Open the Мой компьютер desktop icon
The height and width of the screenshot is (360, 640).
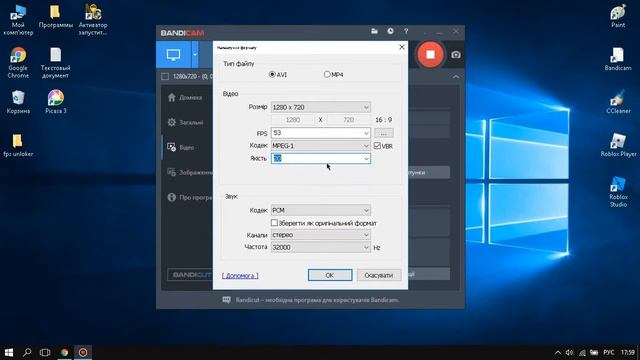pyautogui.click(x=18, y=20)
